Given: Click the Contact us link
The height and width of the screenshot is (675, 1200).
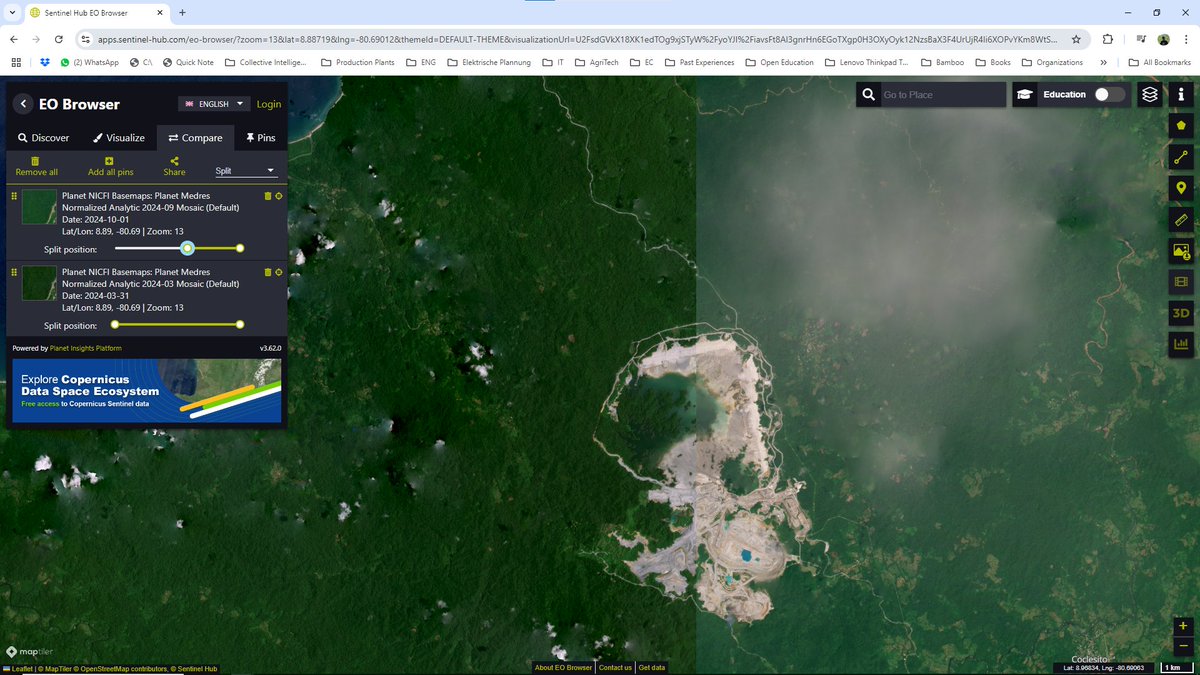Looking at the screenshot, I should pos(615,667).
